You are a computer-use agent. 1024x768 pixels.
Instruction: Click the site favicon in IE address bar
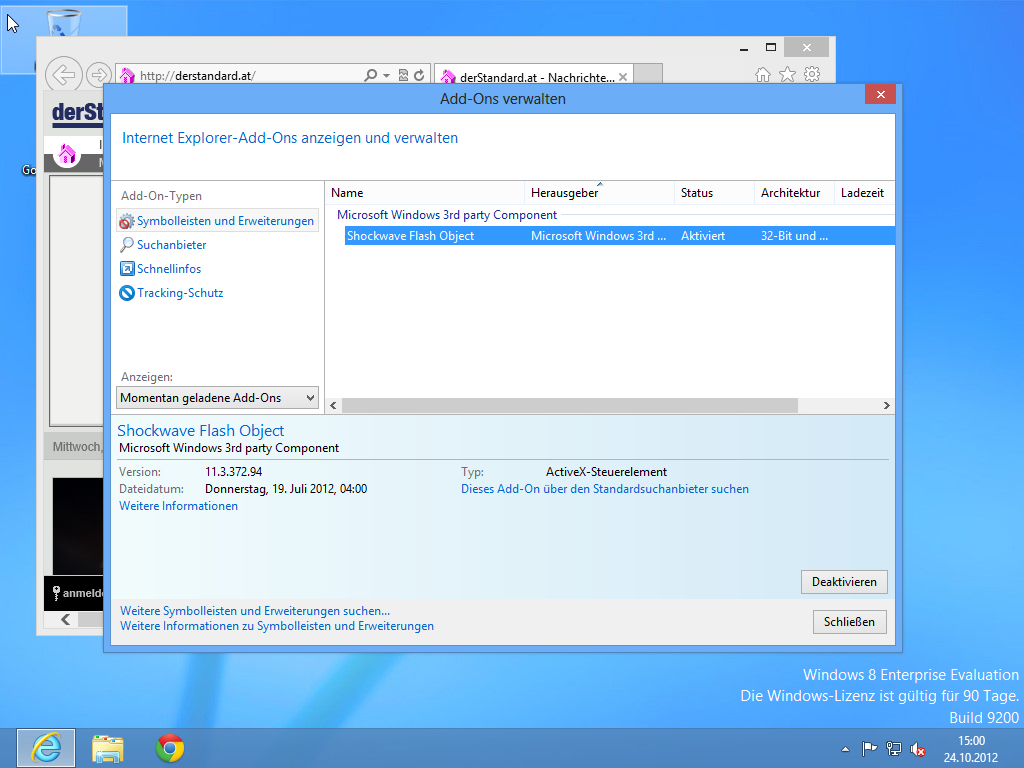[127, 76]
